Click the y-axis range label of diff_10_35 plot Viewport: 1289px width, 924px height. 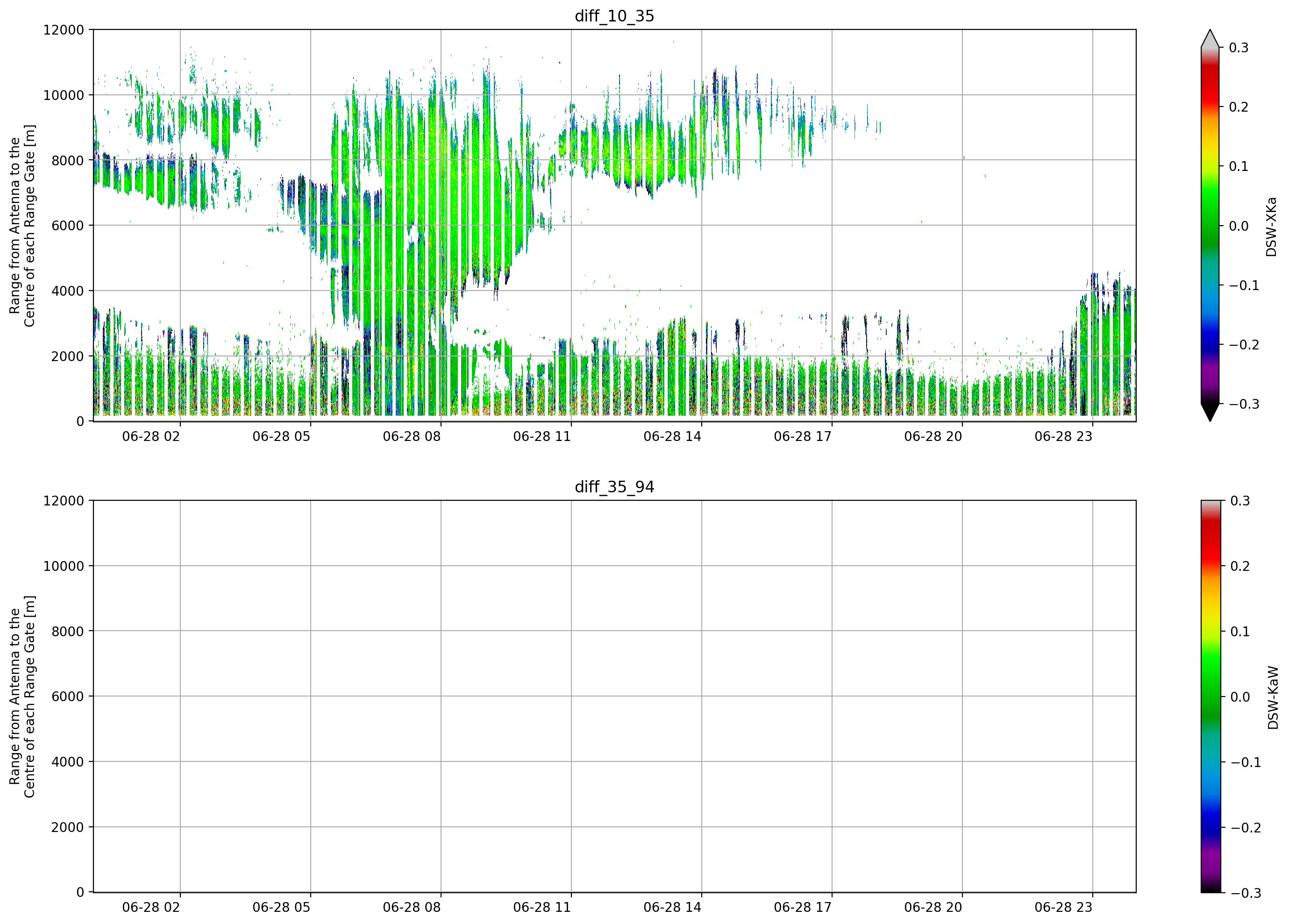coord(22,226)
